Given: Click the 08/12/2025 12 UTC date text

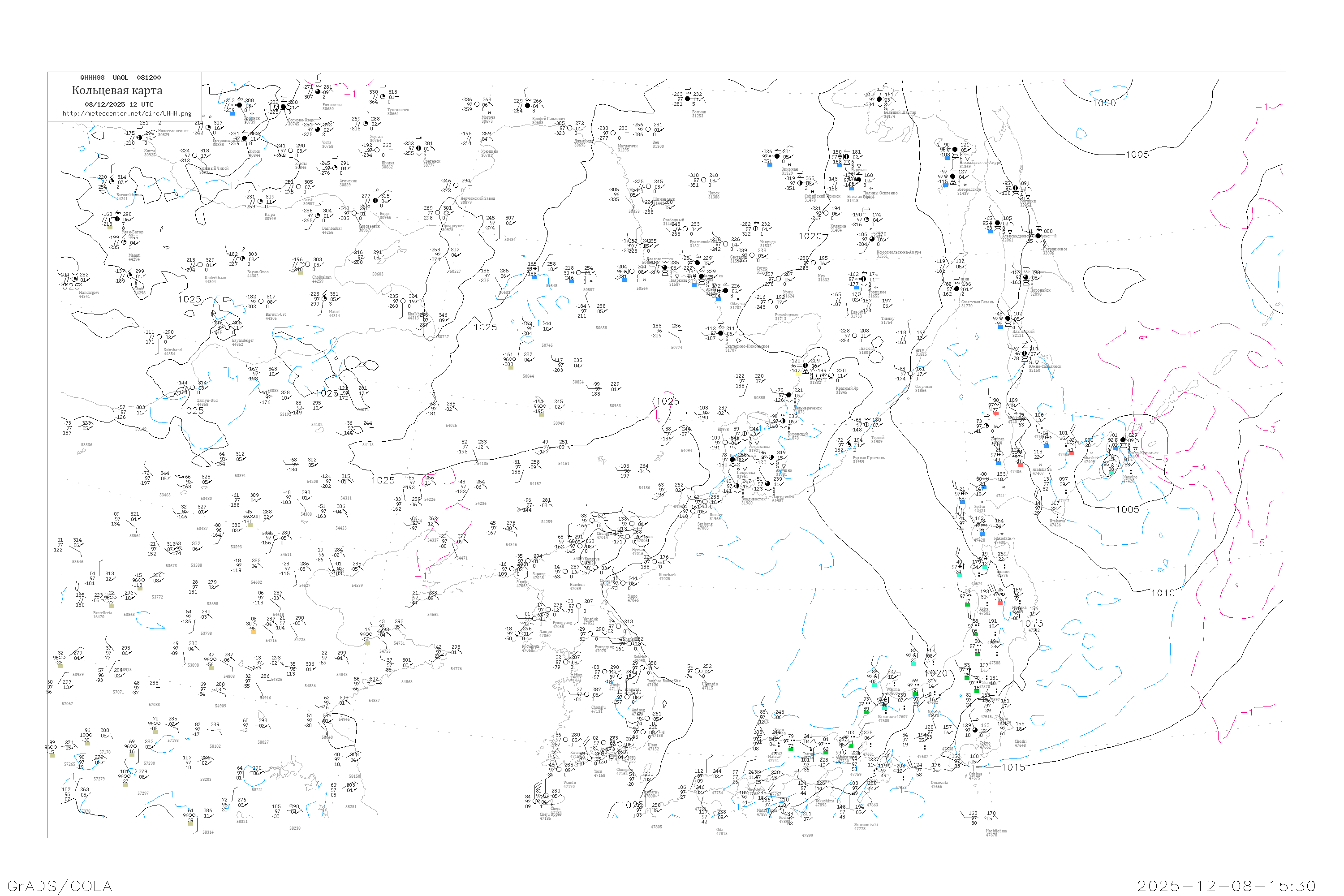Looking at the screenshot, I should coord(119,104).
